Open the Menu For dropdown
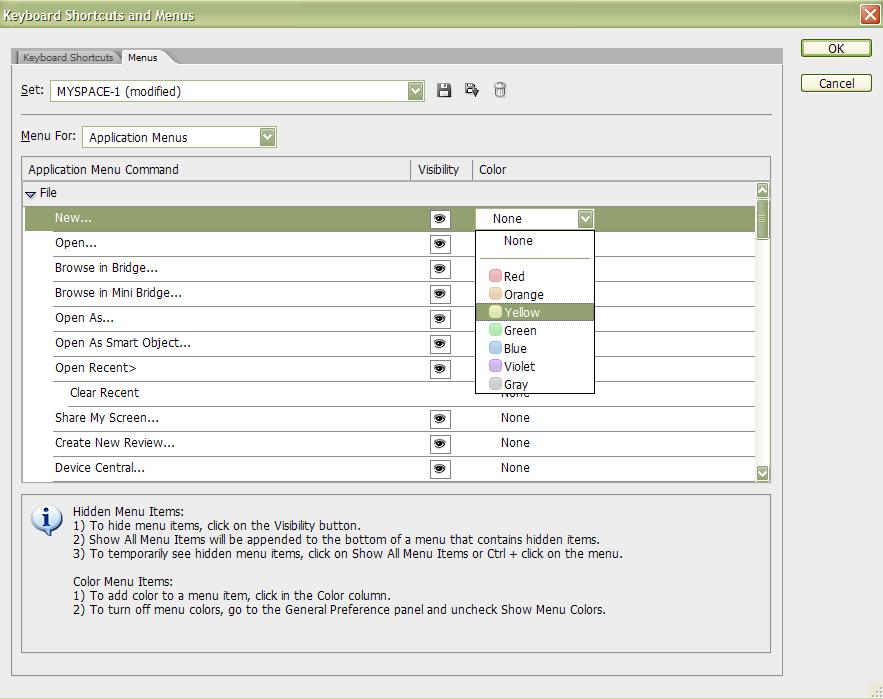The width and height of the screenshot is (883, 699). click(x=266, y=136)
